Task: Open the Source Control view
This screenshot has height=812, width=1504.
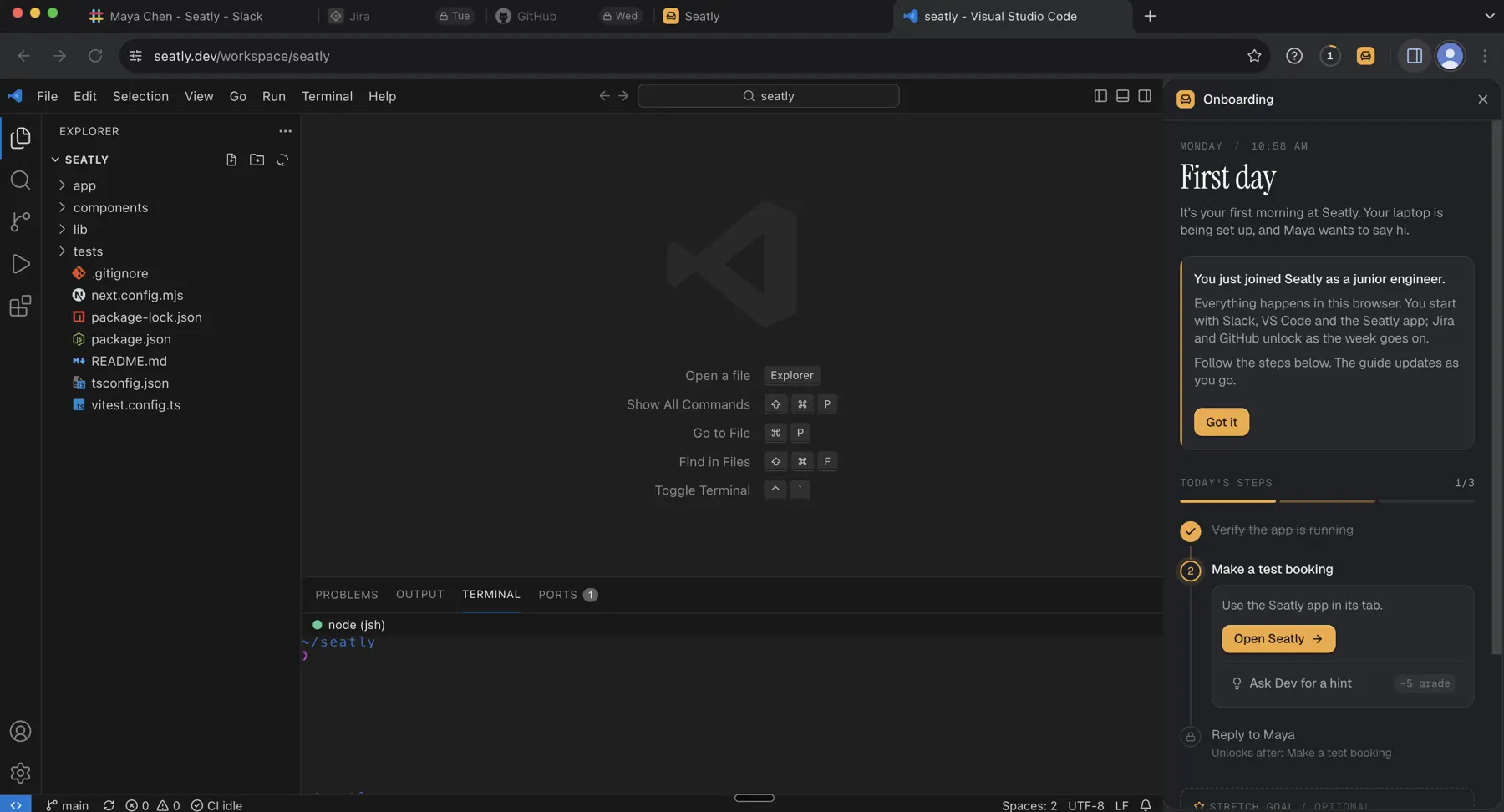Action: pyautogui.click(x=20, y=221)
